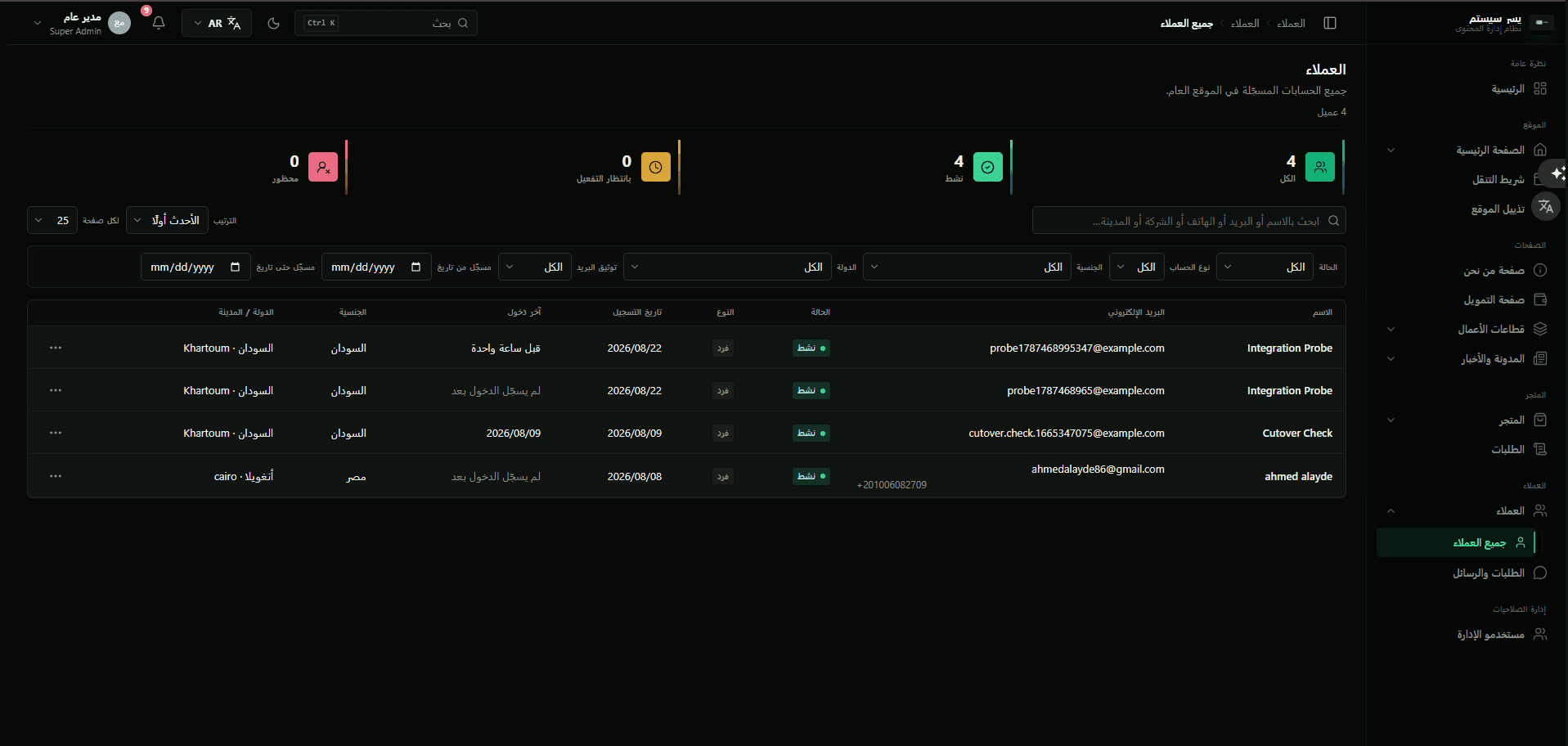Click the blocked customers pink icon
Viewport: 1568px width, 746px height.
323,167
